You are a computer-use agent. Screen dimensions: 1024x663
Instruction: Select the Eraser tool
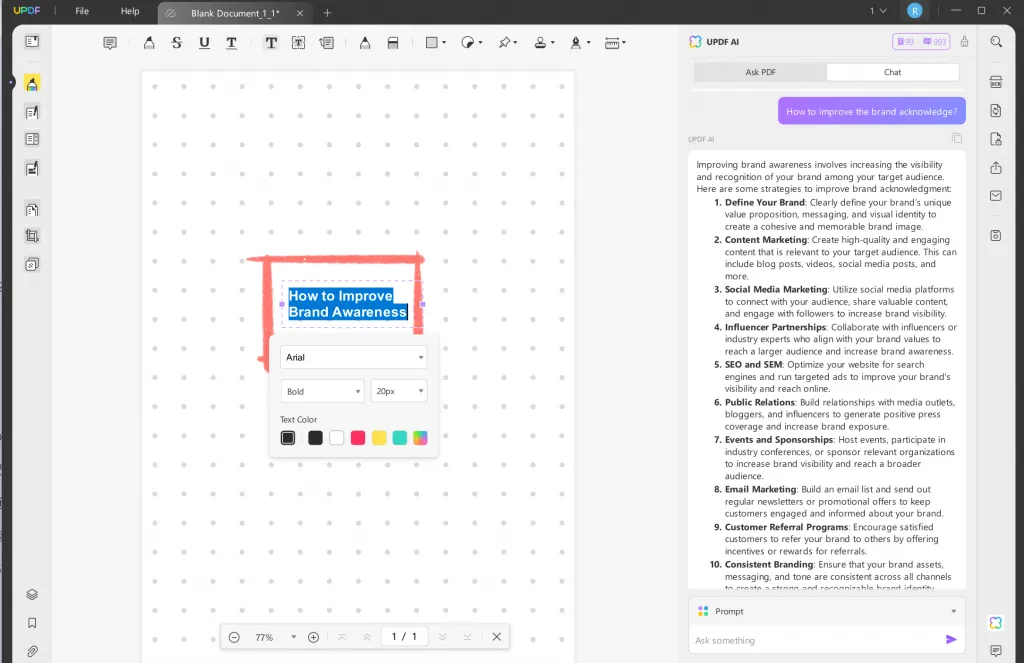pos(393,42)
